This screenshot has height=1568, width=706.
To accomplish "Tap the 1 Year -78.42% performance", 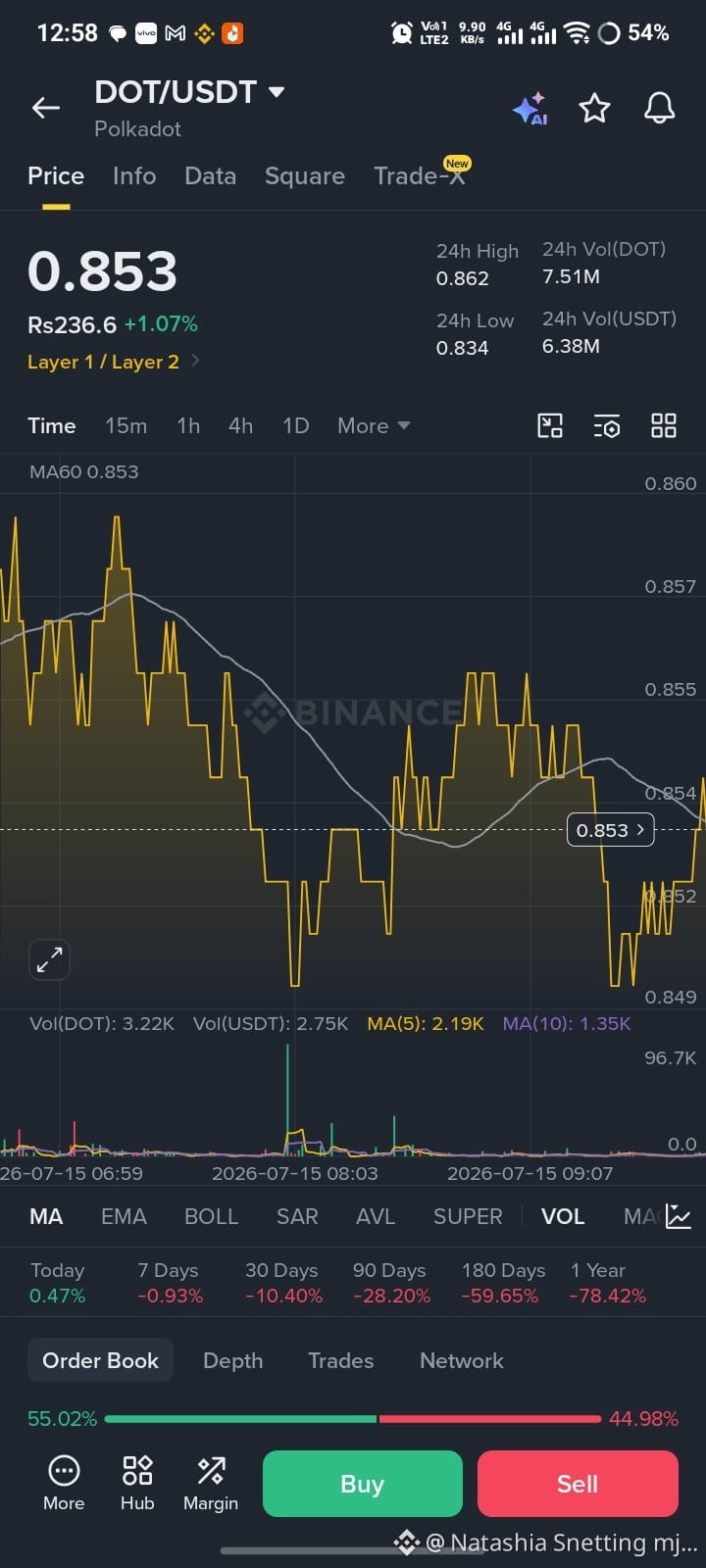I will pos(608,1283).
